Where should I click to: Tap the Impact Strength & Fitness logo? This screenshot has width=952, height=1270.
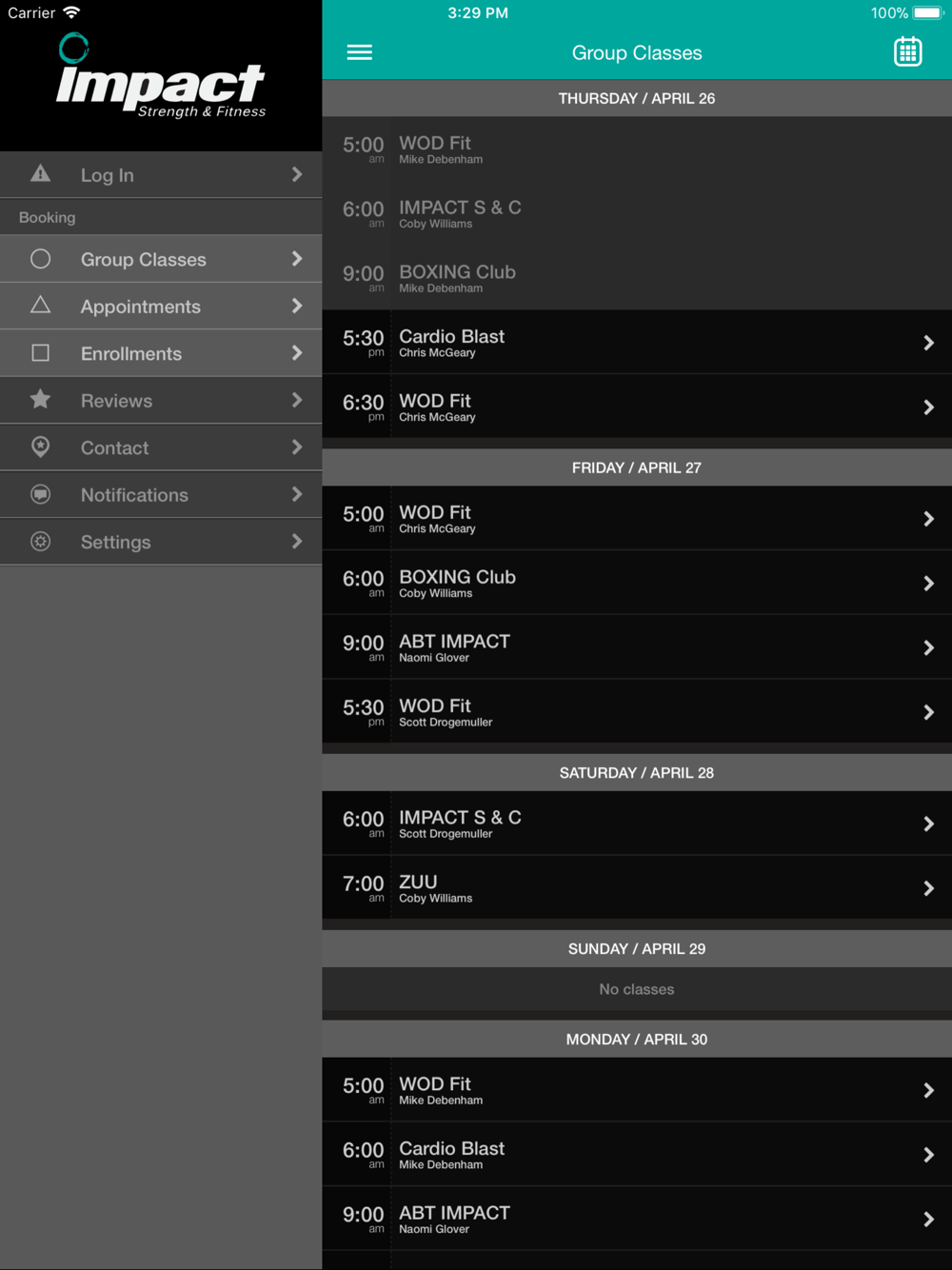click(x=160, y=76)
